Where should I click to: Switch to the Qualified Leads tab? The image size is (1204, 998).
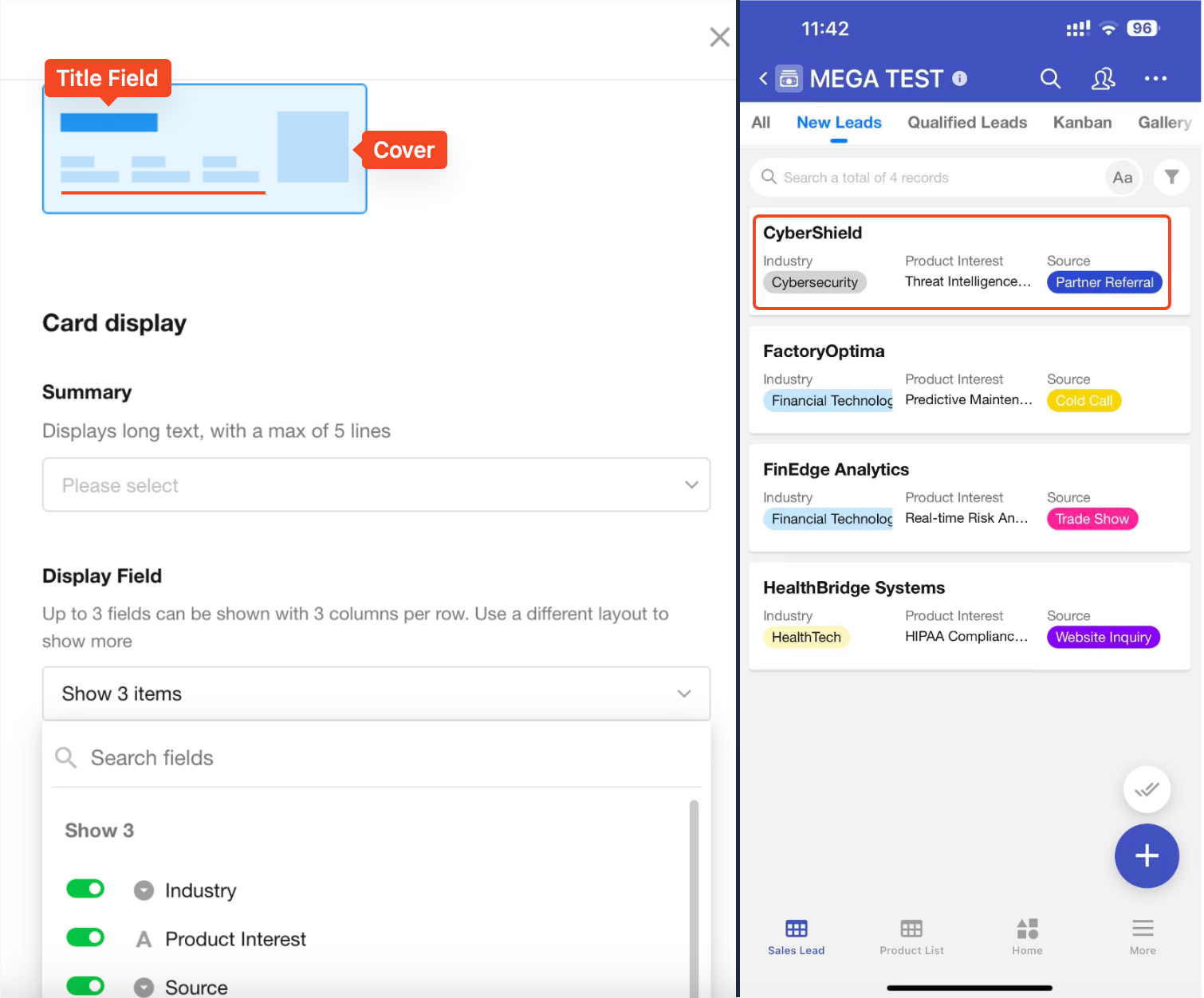click(x=966, y=123)
